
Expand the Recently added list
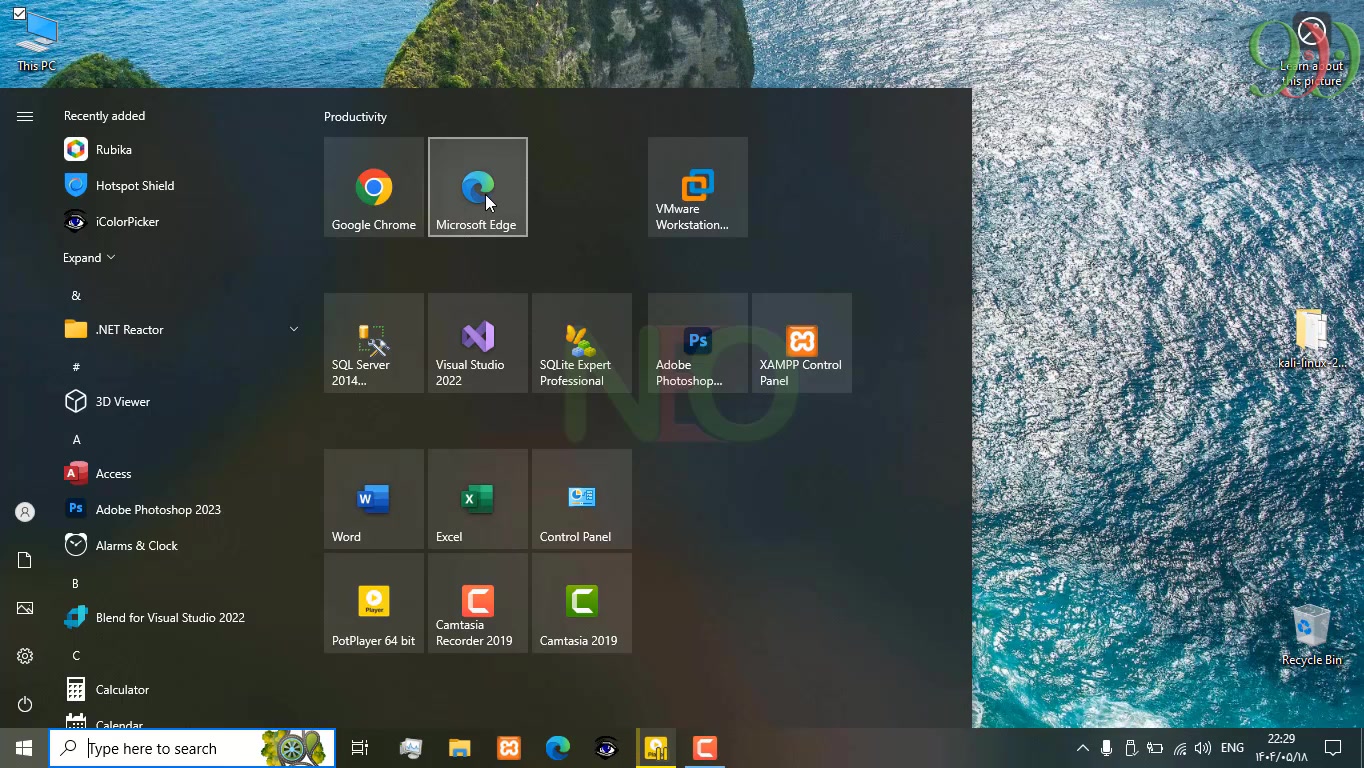[x=89, y=258]
